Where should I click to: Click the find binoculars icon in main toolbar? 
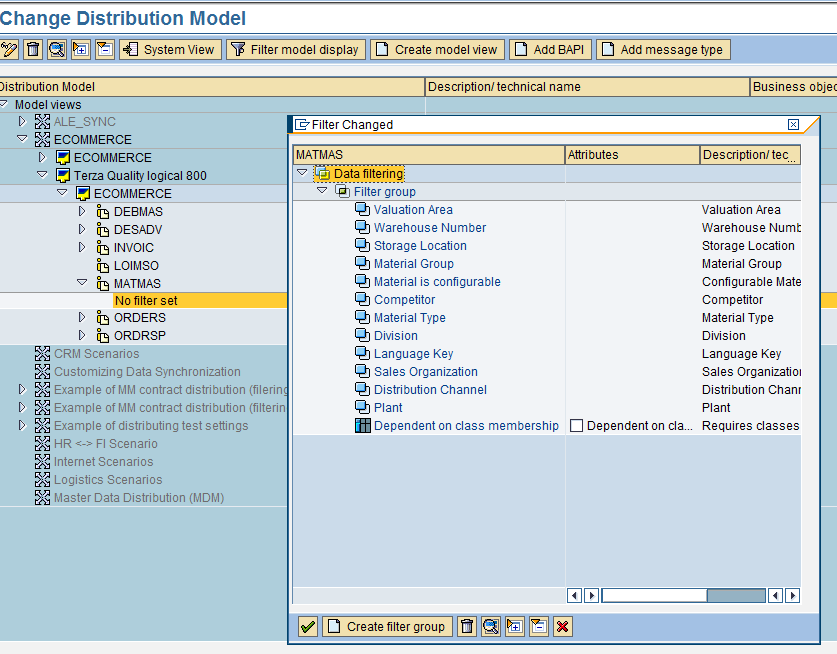[x=57, y=49]
